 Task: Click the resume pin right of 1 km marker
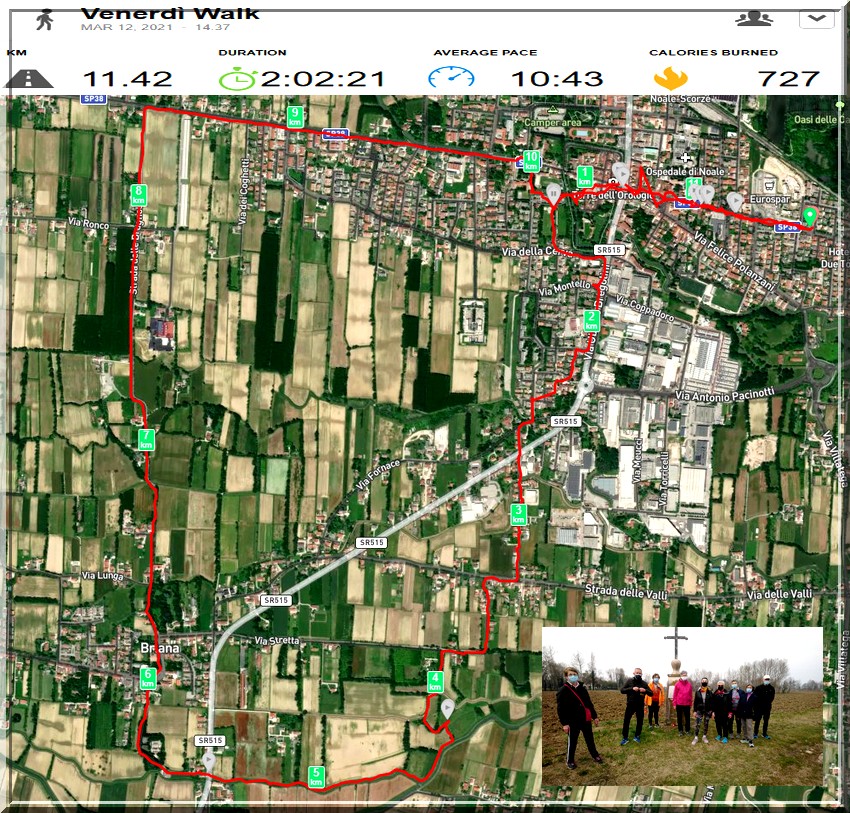click(622, 175)
